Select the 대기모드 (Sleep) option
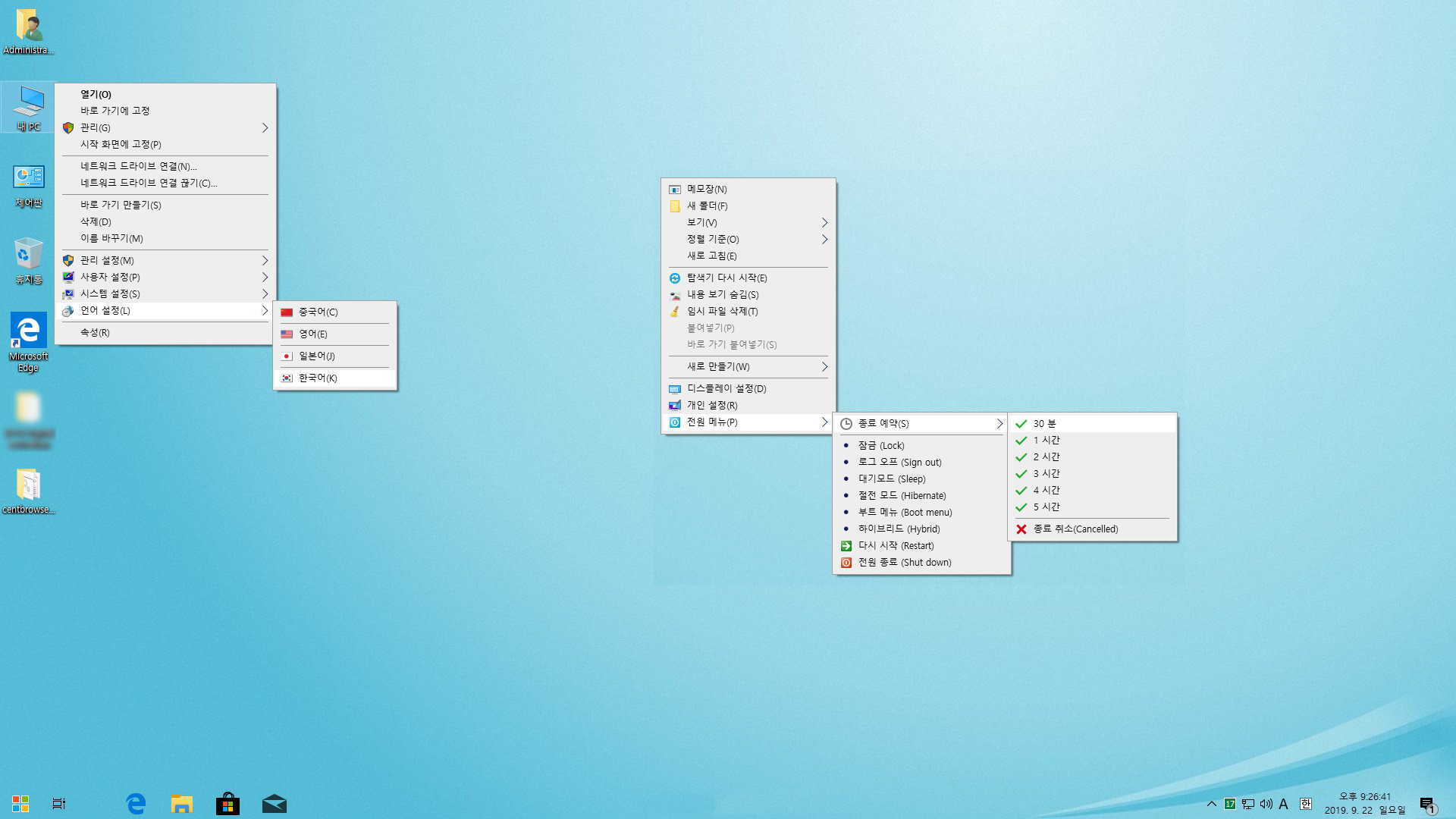This screenshot has width=1456, height=819. [921, 479]
